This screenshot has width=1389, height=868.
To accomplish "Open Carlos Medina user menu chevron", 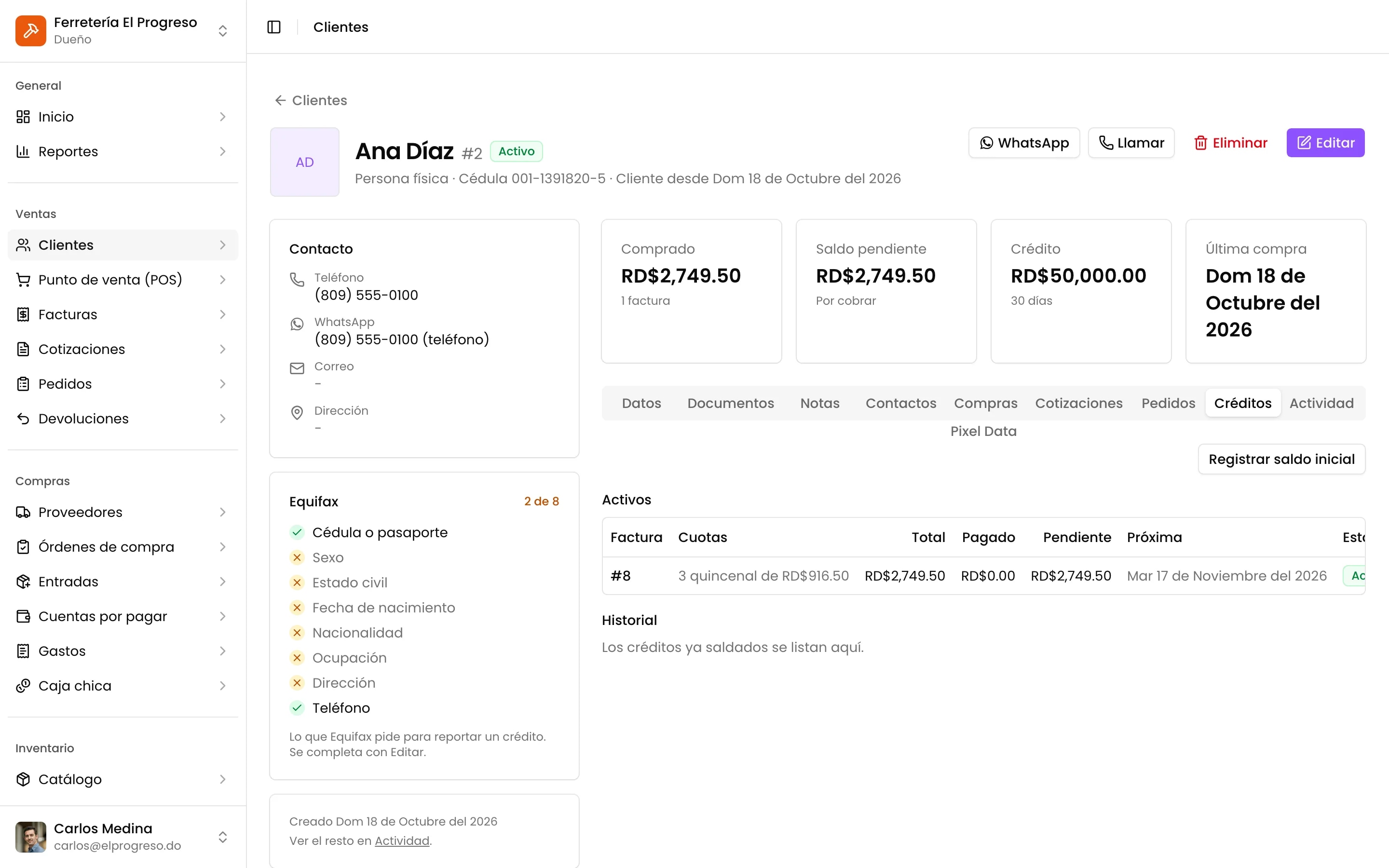I will coord(223,837).
